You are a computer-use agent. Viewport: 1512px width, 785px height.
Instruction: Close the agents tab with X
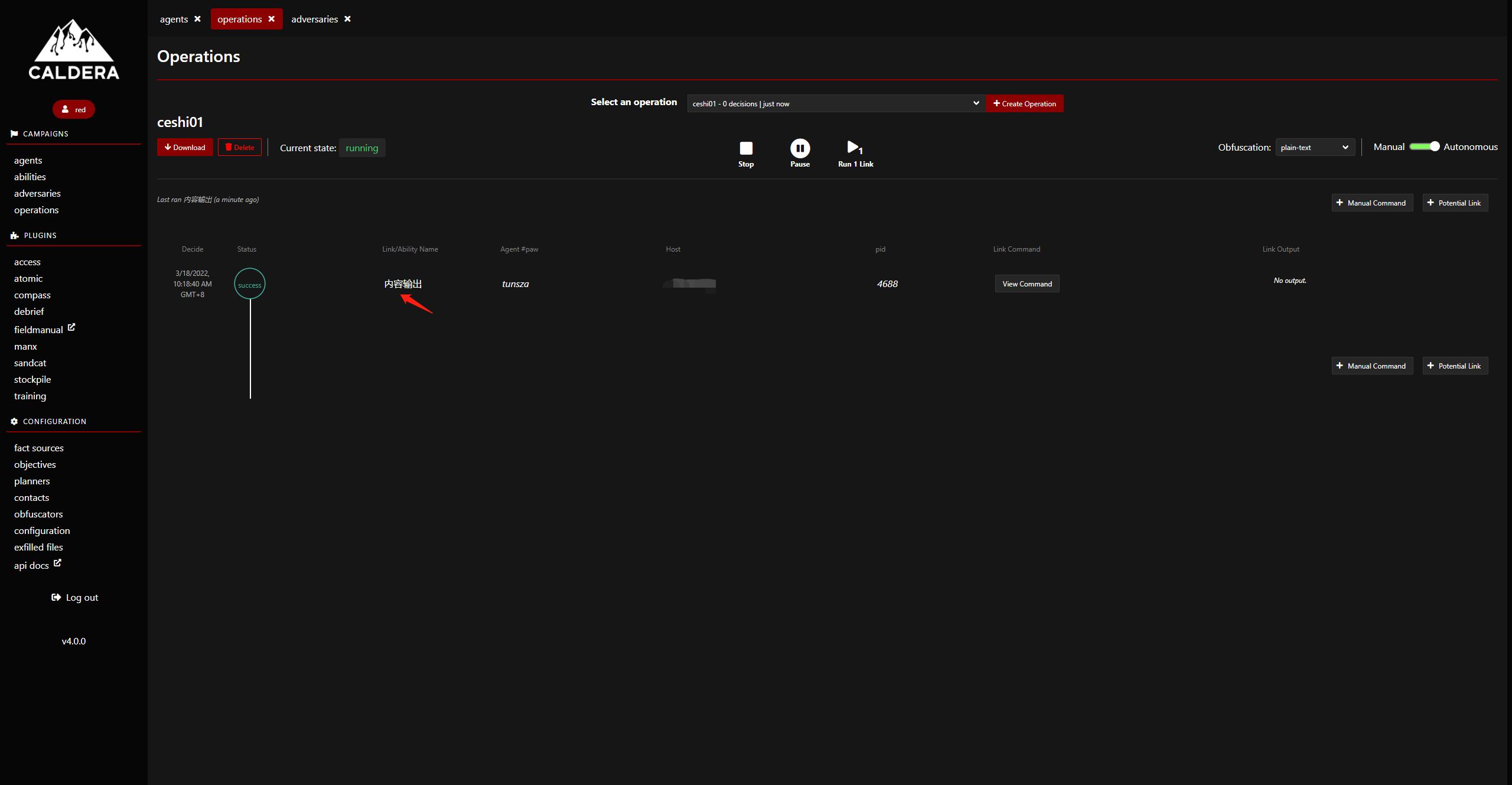[x=198, y=19]
